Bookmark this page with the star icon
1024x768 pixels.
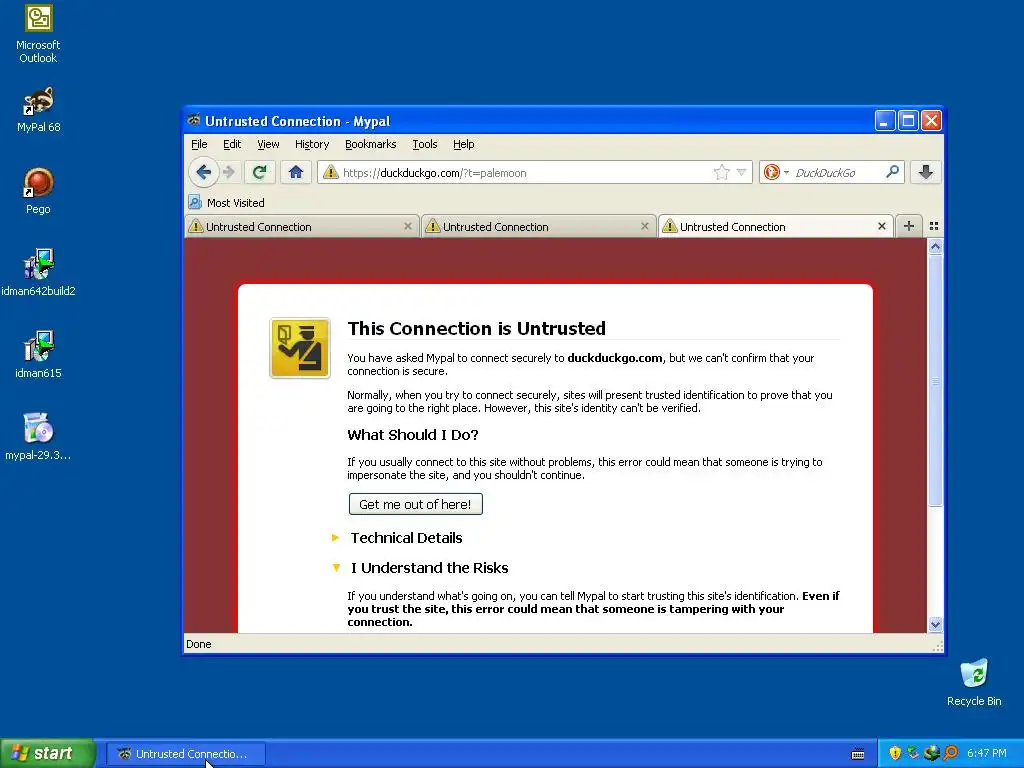[x=721, y=172]
